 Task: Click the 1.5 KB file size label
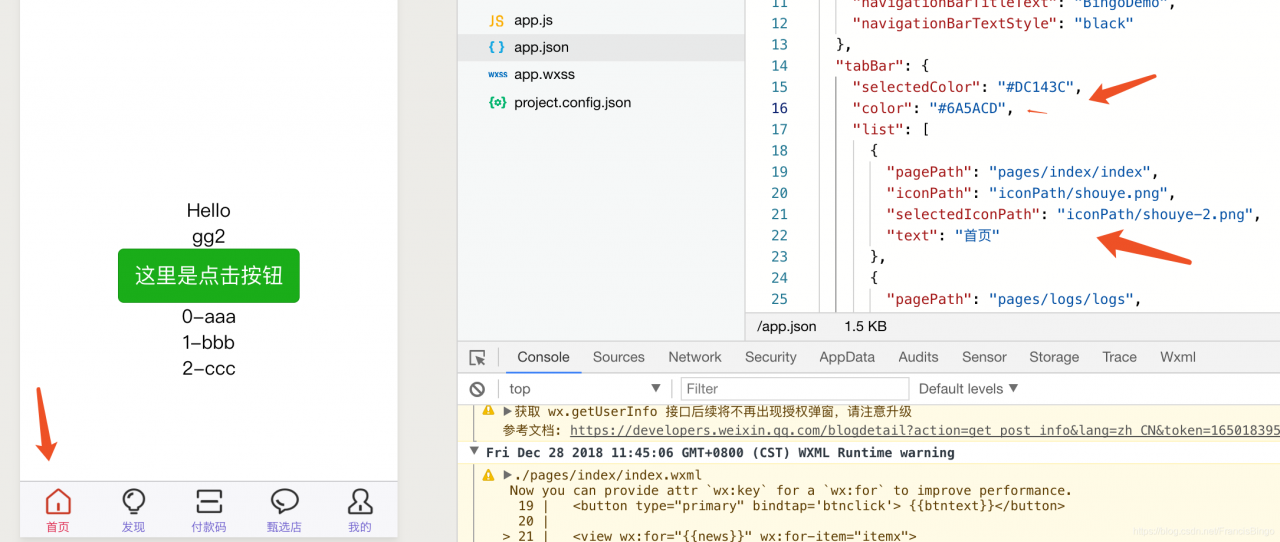pos(866,326)
